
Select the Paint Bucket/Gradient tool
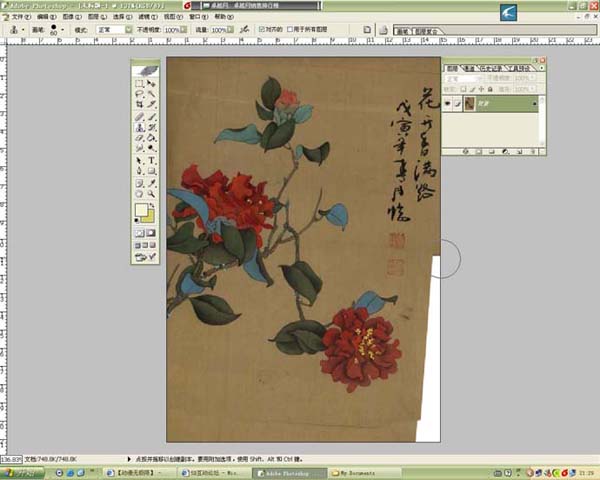(x=152, y=138)
